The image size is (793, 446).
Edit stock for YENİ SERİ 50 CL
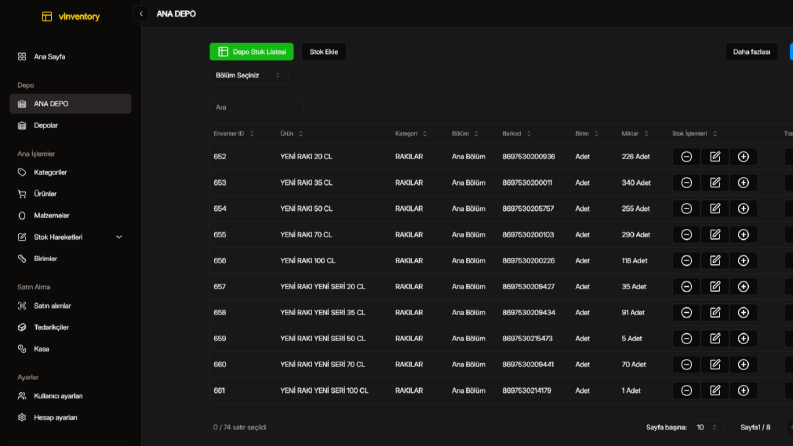click(x=715, y=338)
